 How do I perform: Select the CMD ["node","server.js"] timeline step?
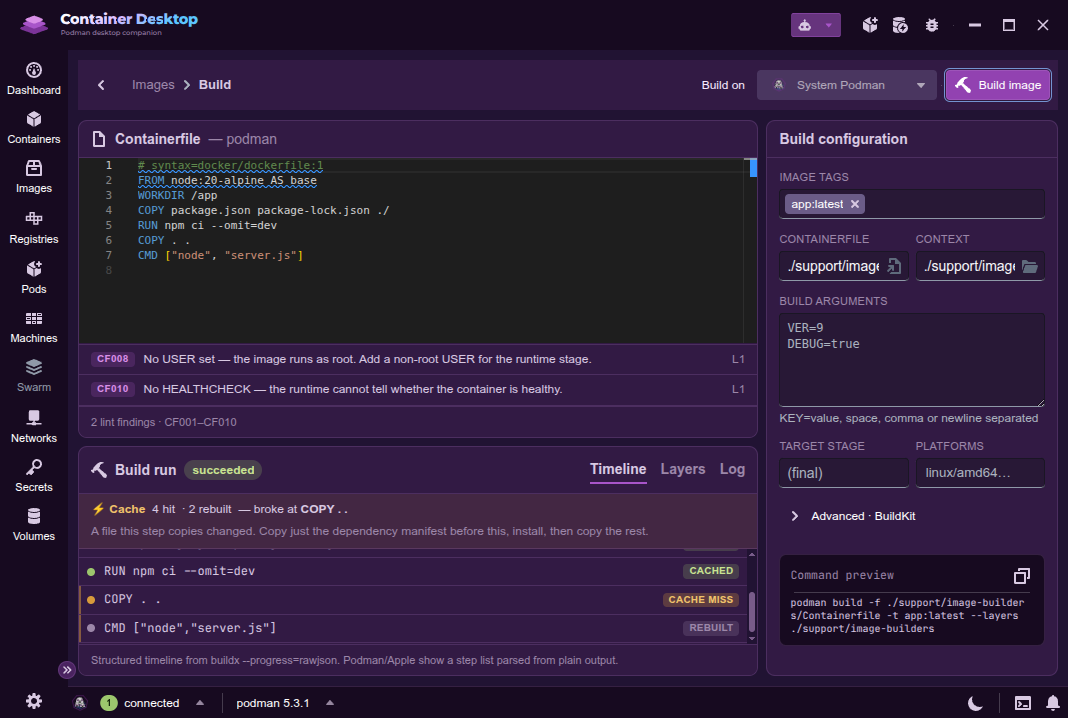point(413,628)
